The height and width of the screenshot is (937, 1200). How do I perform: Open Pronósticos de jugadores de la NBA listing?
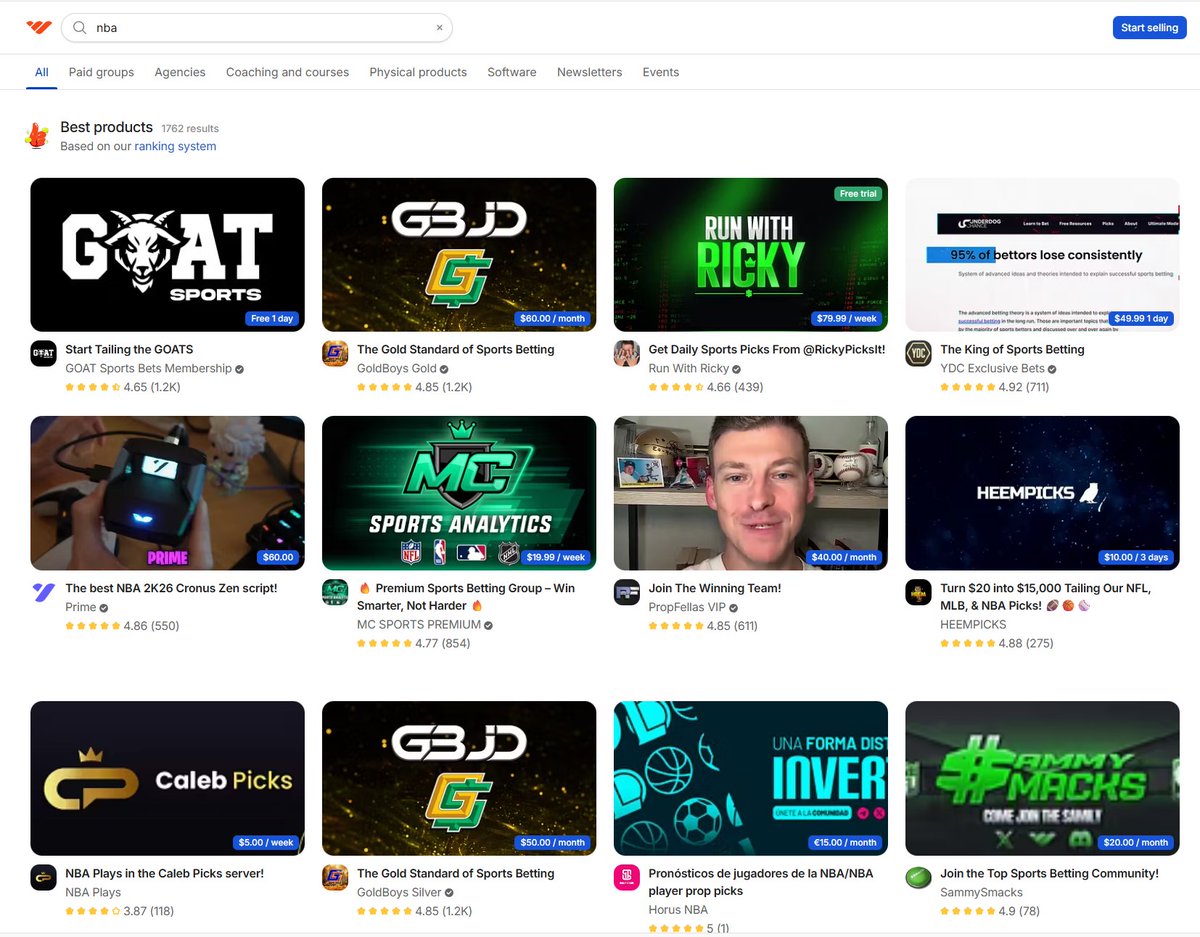pos(761,882)
